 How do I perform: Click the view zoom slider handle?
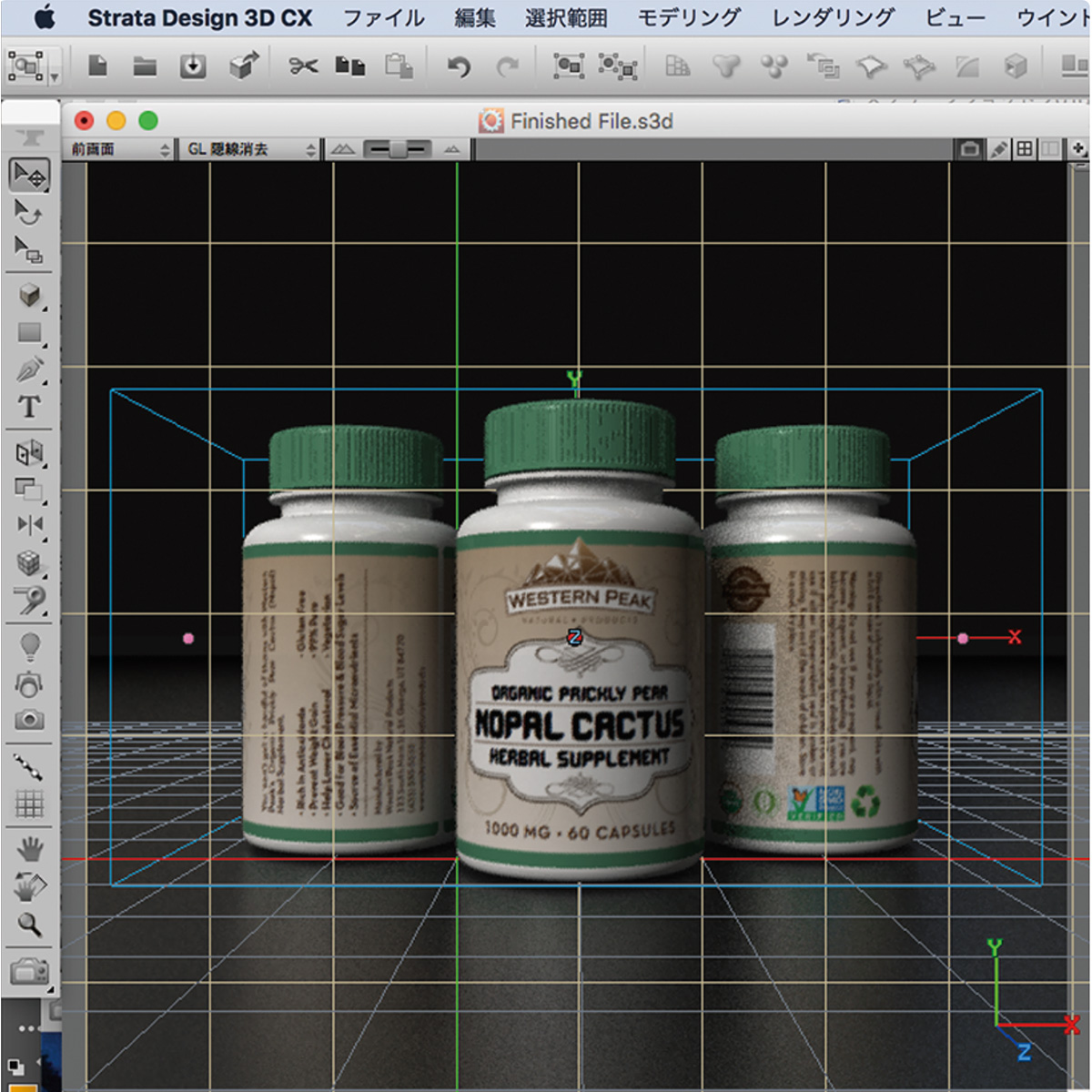[x=398, y=149]
